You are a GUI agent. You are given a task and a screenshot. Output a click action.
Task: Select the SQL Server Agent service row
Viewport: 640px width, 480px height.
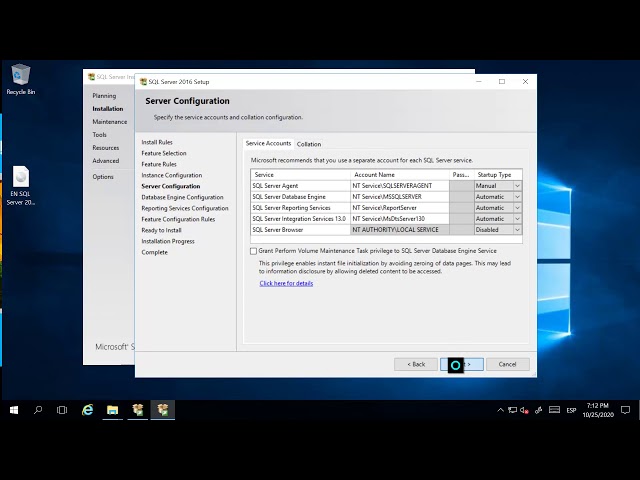pyautogui.click(x=300, y=186)
